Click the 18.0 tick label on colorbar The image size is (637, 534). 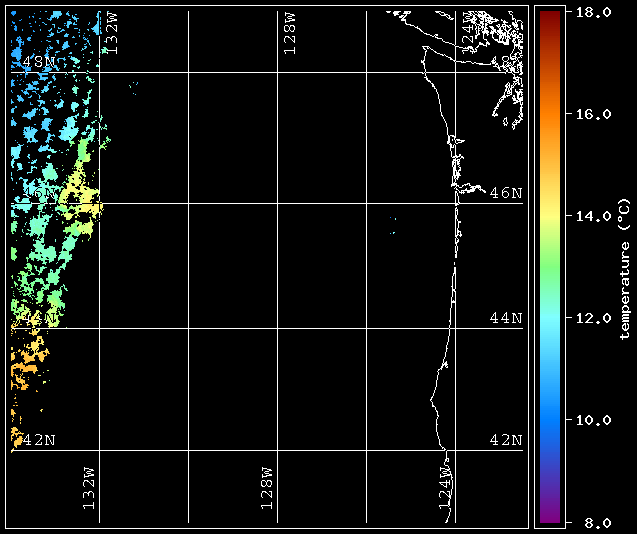(592, 12)
